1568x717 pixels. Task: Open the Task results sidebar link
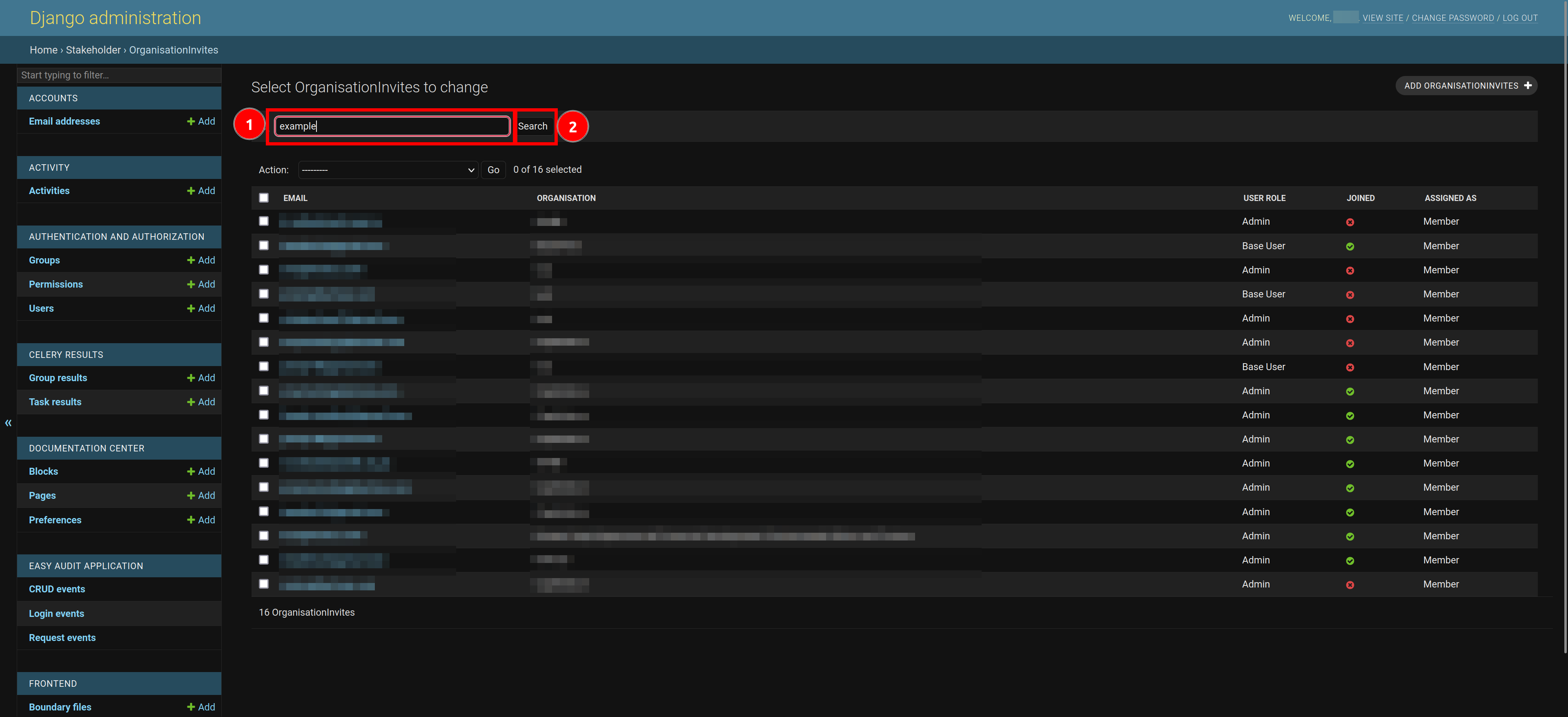[x=56, y=402]
